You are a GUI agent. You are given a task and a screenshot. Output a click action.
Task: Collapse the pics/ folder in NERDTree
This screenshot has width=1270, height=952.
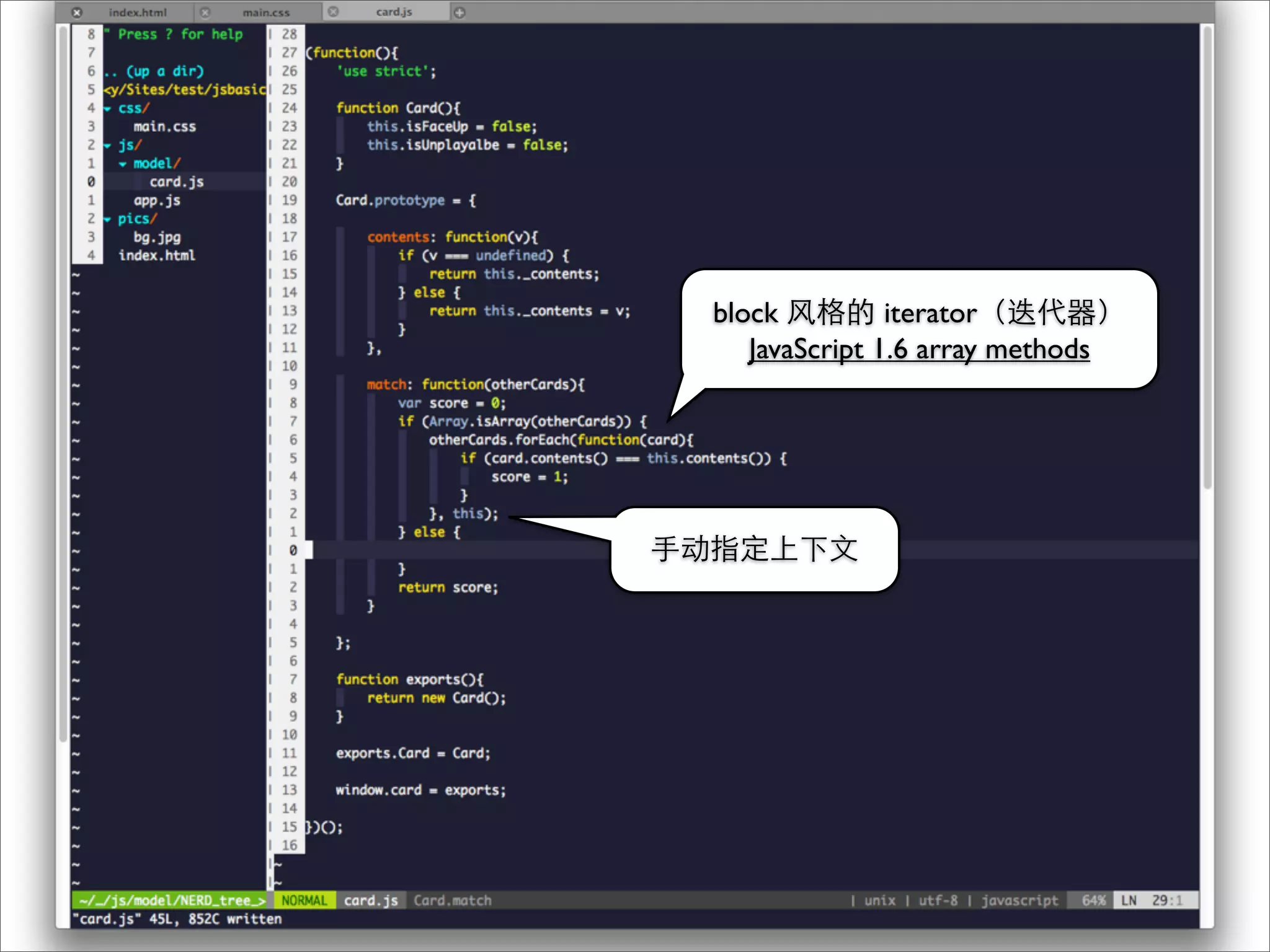click(x=107, y=219)
